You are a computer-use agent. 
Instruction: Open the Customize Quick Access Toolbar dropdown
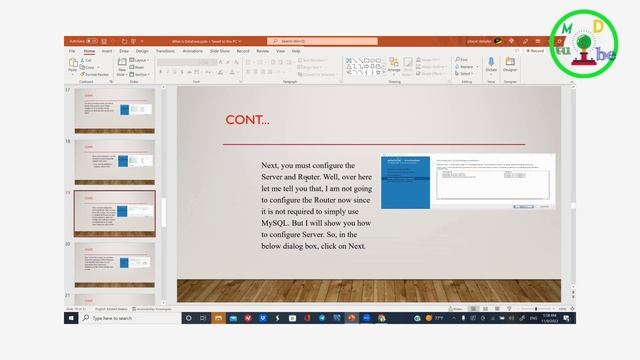click(x=142, y=41)
